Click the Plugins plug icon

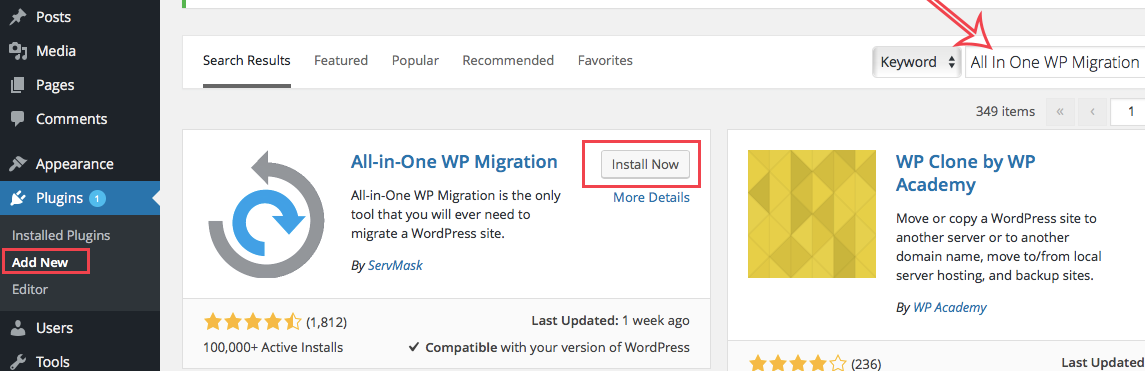18,198
